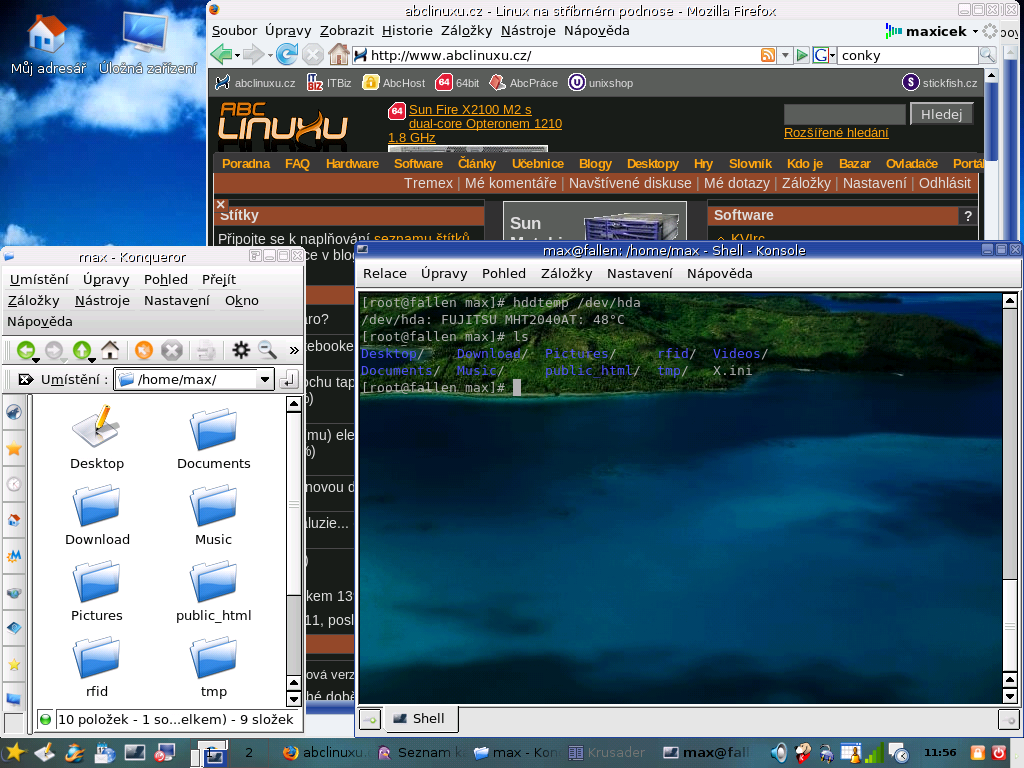Show more Konqueror toolbar items chevron
1024x768 pixels.
(x=294, y=351)
